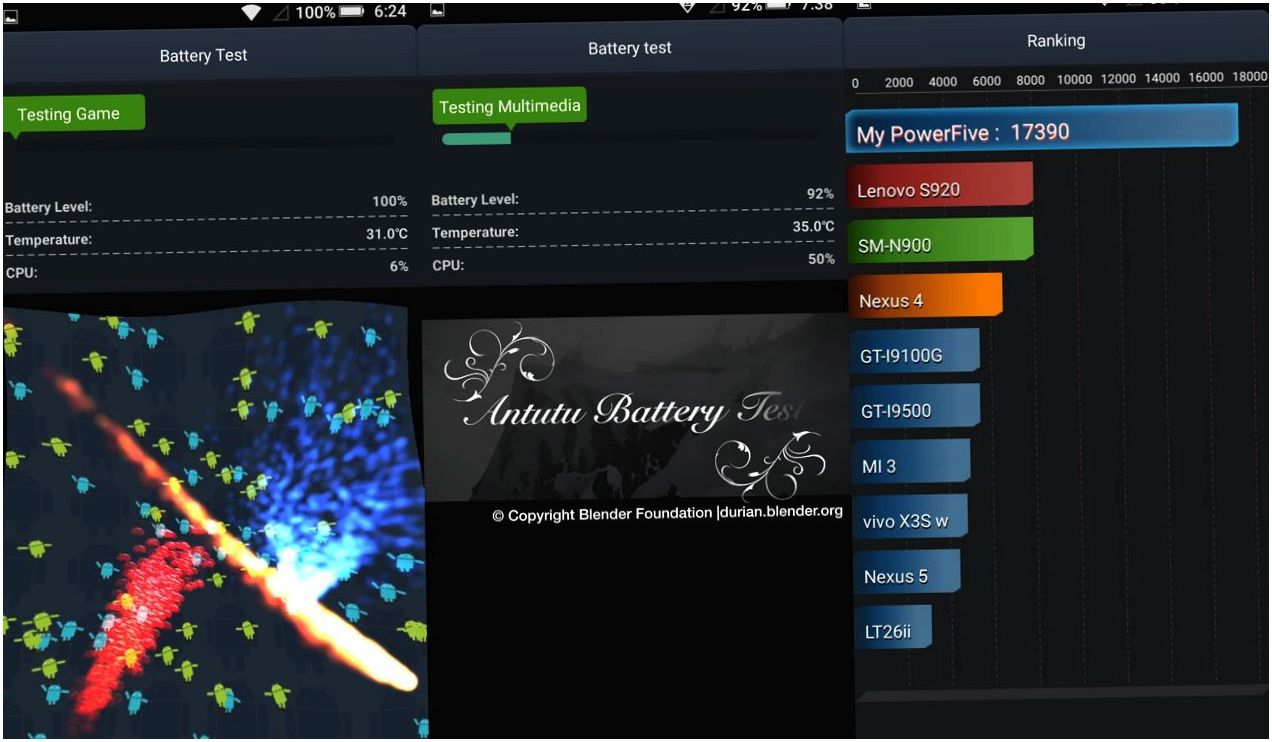
Task: Click the 'Testing Multimedia' green label
Action: [x=510, y=106]
